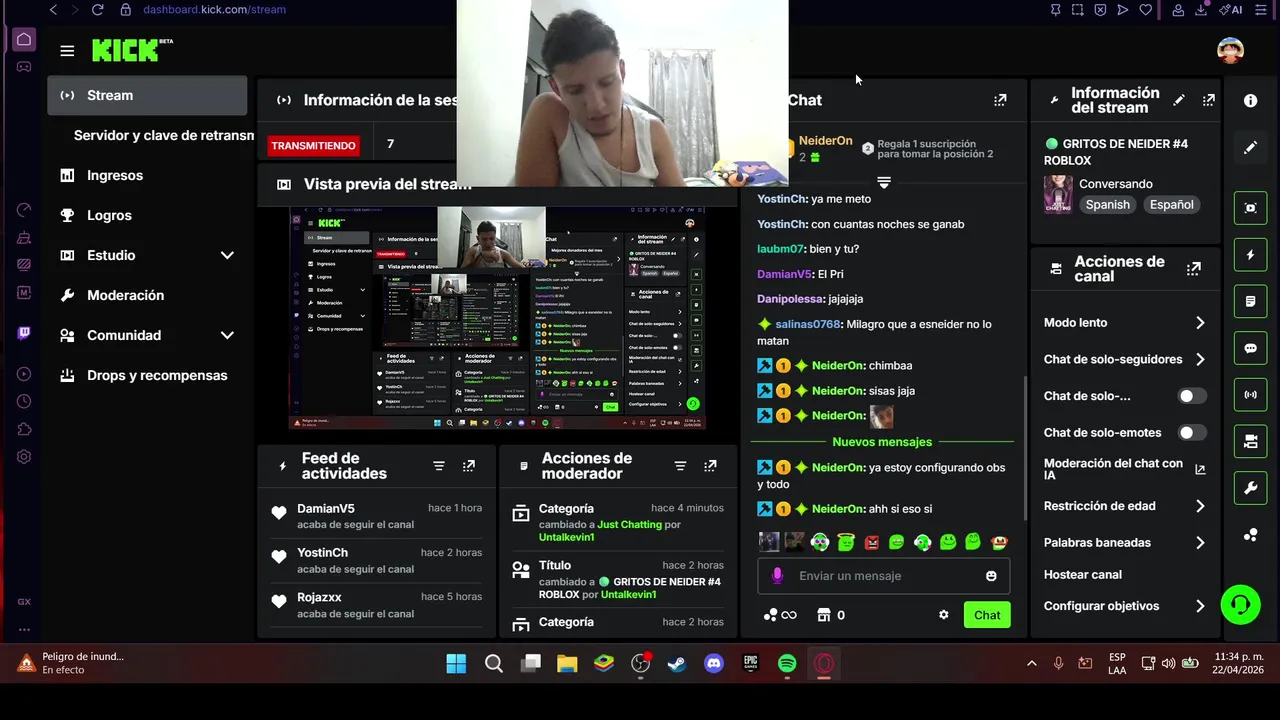
Task: Click NeiderOn username in the ahh si eso si message
Action: click(x=838, y=509)
